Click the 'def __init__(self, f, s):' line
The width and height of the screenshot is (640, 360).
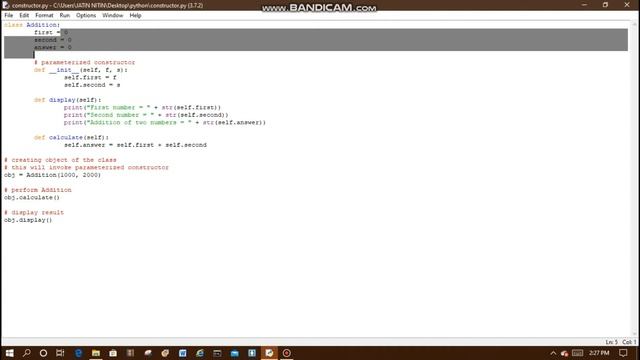coord(81,70)
